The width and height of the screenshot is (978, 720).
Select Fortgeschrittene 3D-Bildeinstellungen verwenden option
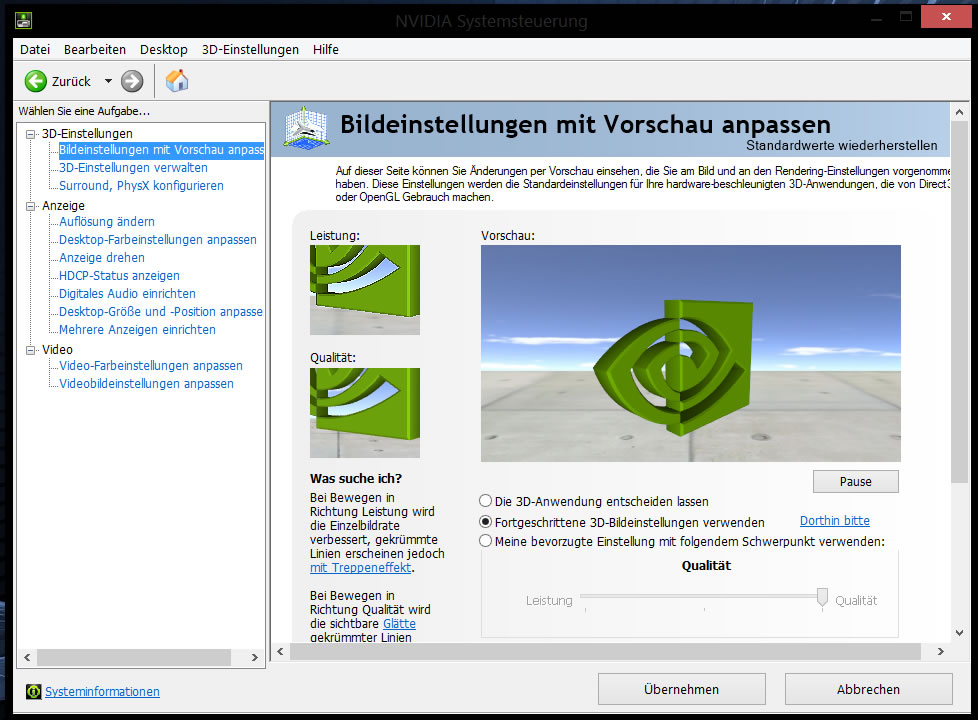click(x=485, y=522)
